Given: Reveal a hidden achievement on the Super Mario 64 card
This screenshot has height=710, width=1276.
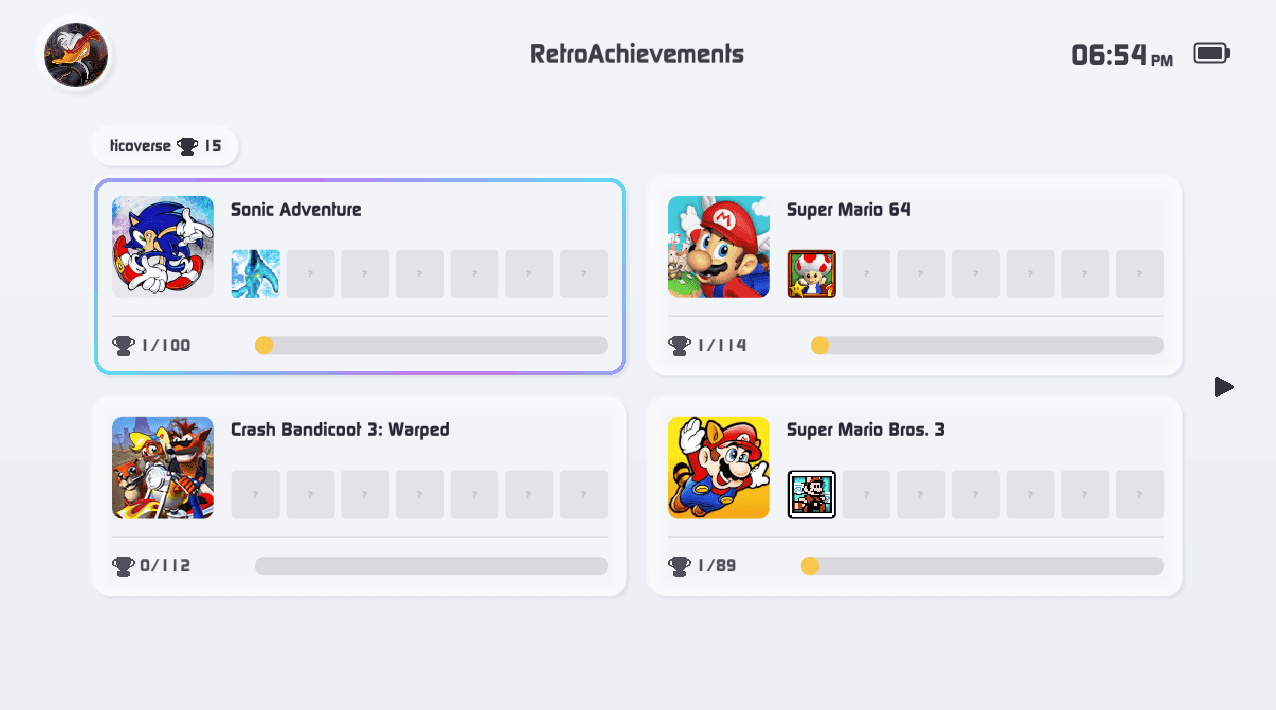Looking at the screenshot, I should tap(866, 273).
